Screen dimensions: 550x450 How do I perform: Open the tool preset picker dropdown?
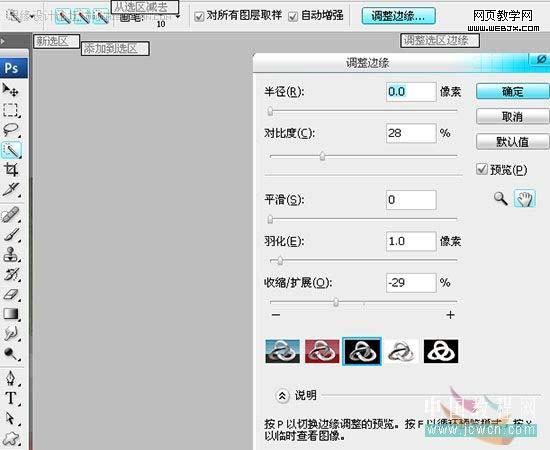click(x=33, y=16)
